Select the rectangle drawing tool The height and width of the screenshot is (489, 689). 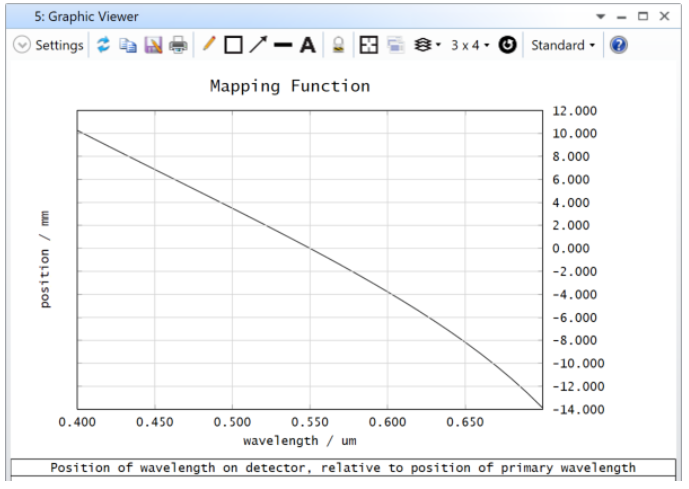233,45
